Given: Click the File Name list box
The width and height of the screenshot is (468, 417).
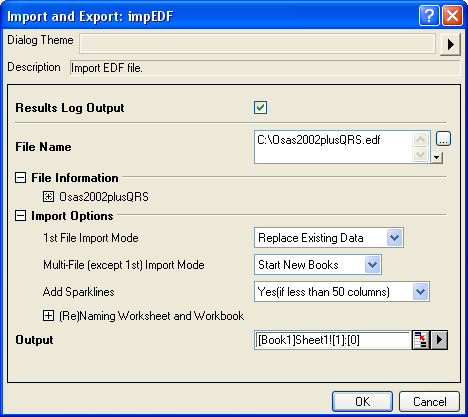Looking at the screenshot, I should 342,147.
